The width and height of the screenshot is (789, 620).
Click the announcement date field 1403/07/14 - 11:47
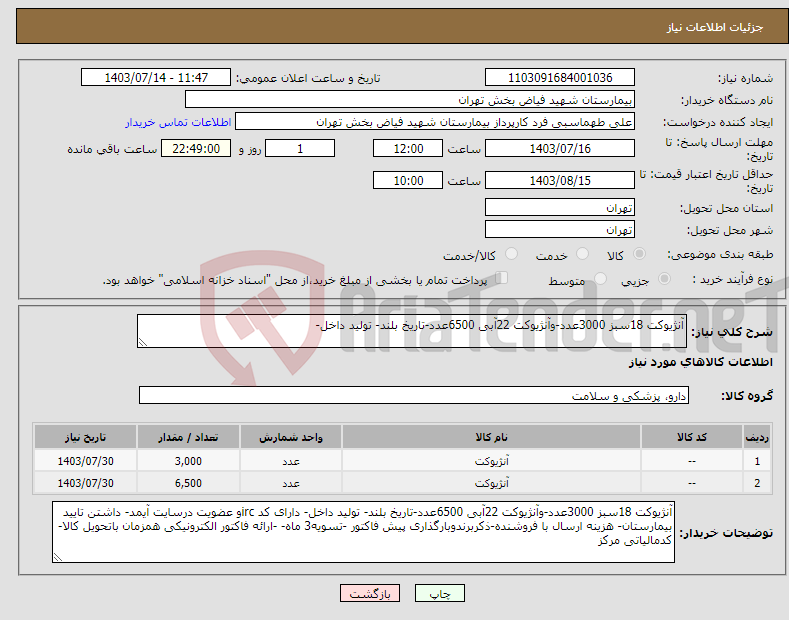156,78
